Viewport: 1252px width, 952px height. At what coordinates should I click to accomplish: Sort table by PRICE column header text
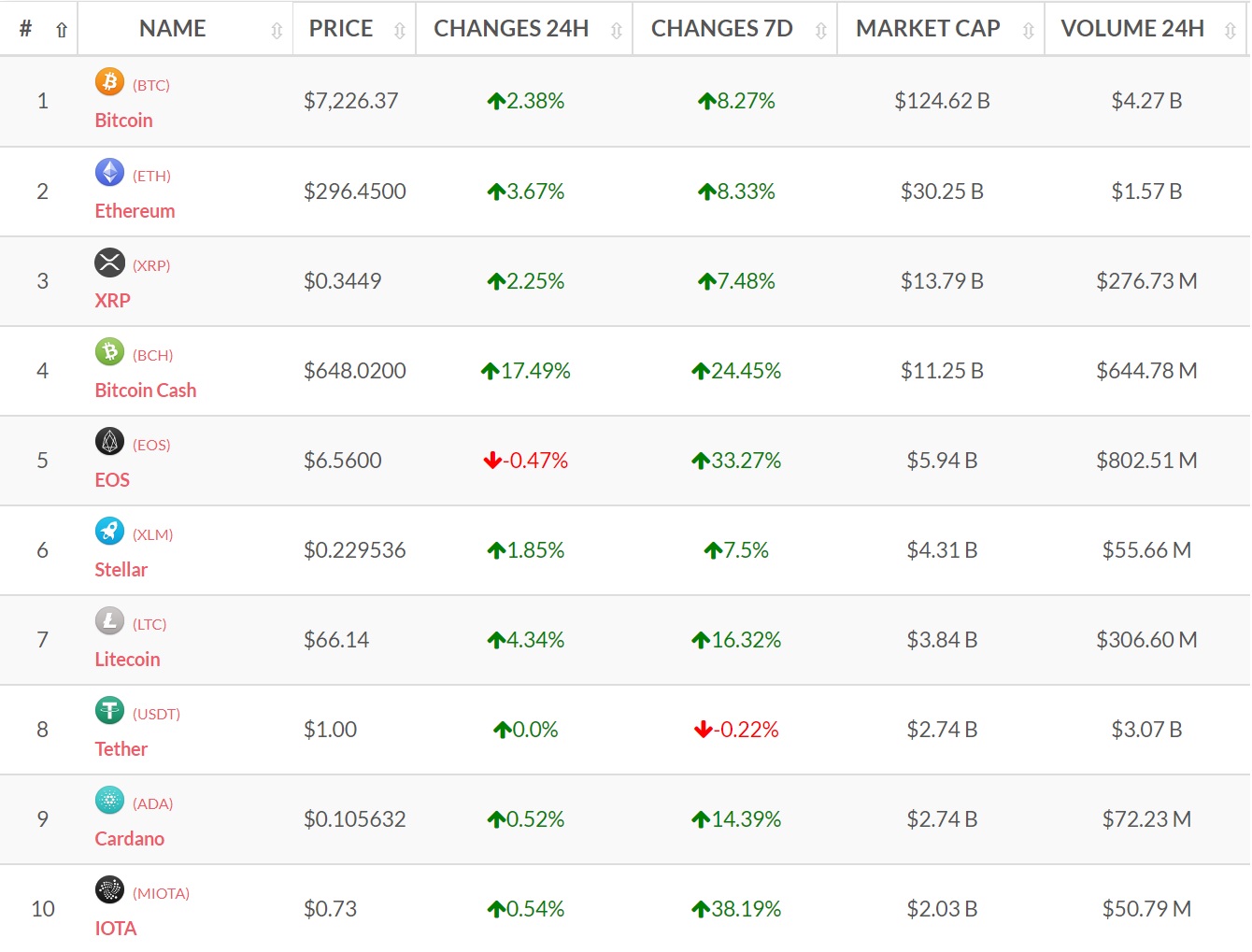click(341, 29)
